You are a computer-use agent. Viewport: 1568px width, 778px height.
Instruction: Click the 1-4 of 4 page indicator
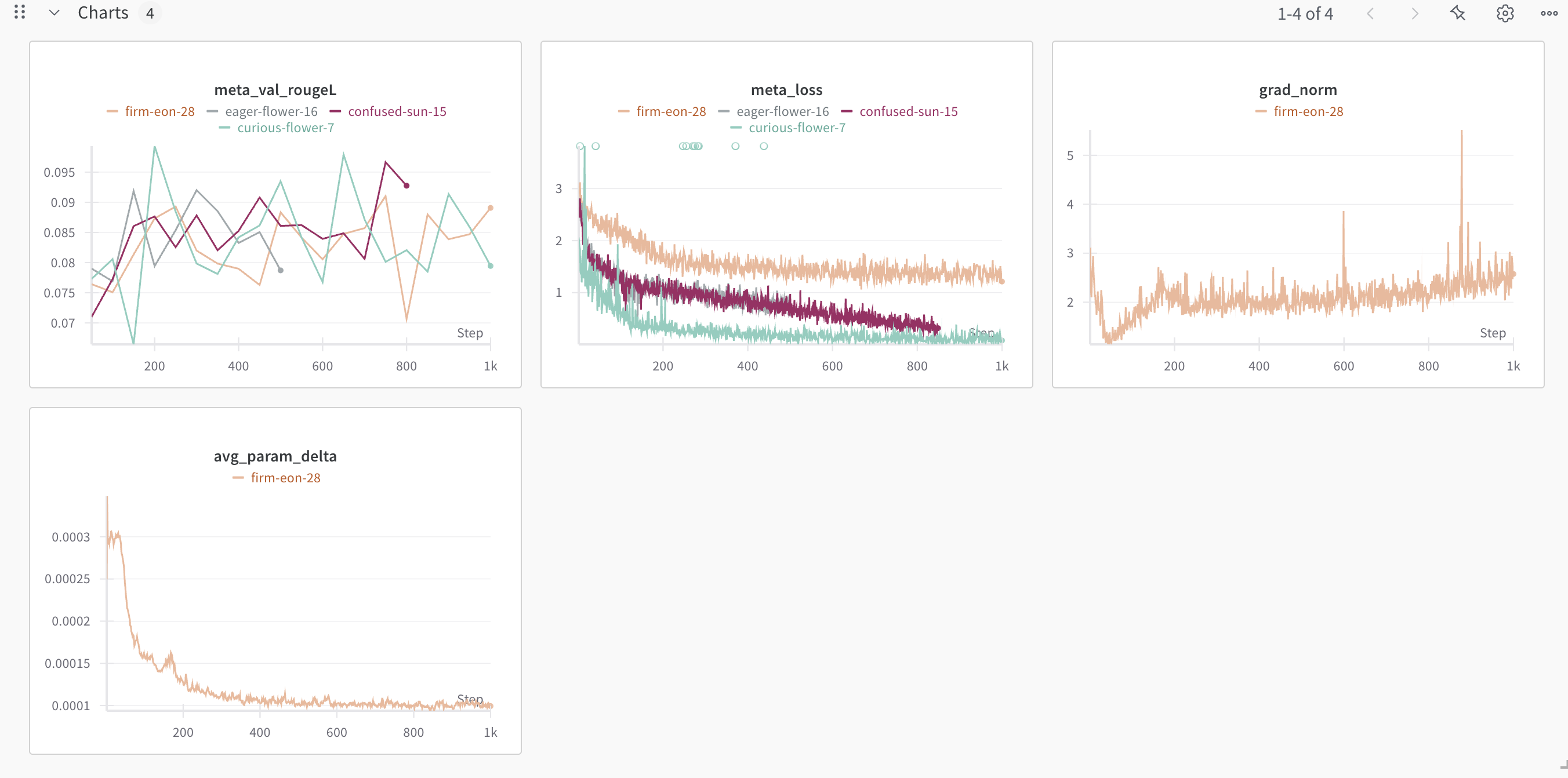1305,13
